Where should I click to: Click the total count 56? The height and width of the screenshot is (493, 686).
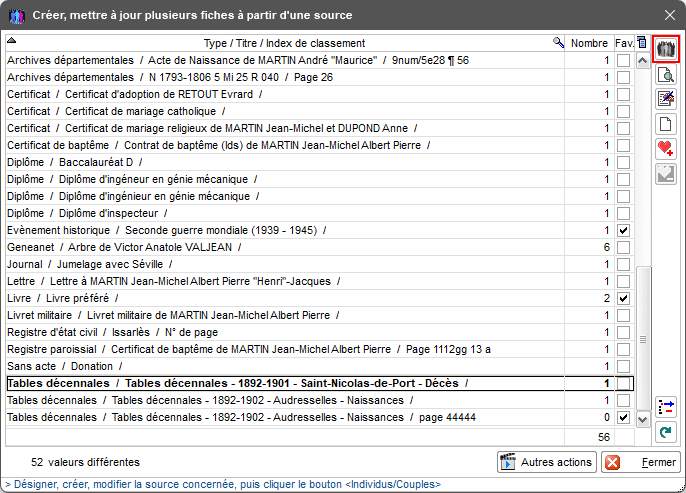(x=604, y=437)
